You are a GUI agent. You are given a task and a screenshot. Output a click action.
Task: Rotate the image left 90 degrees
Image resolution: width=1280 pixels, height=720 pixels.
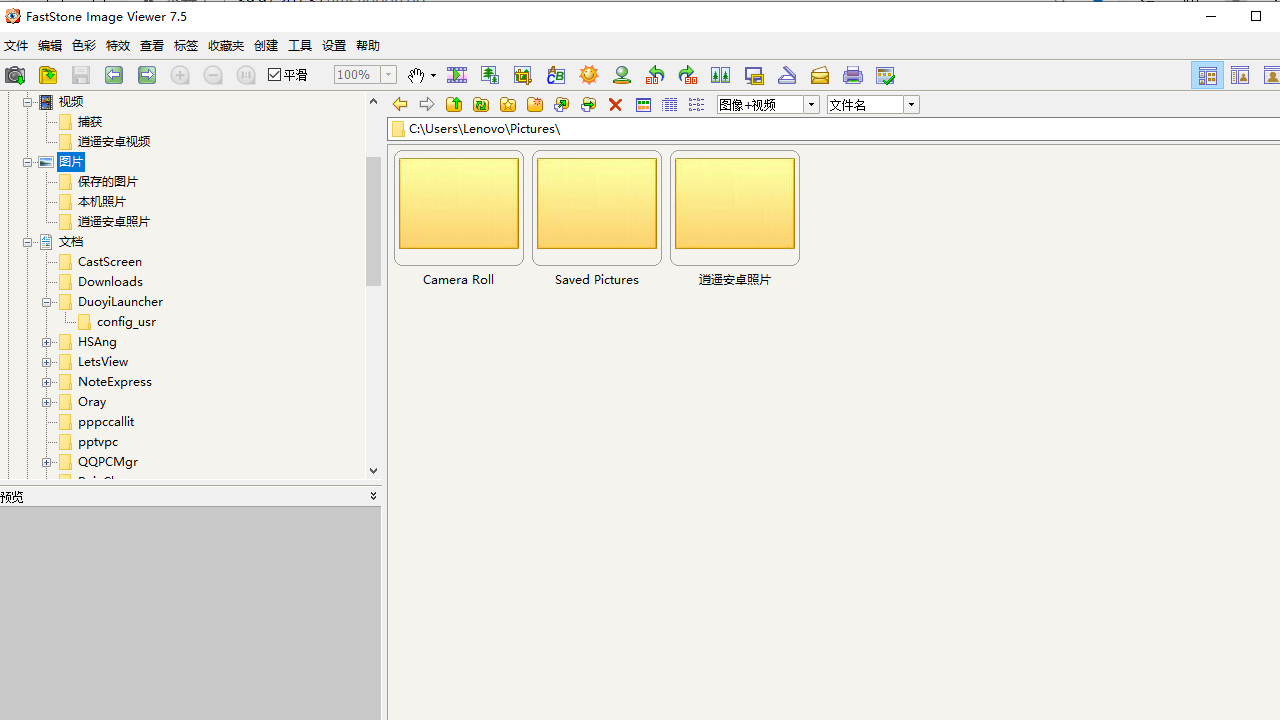[x=655, y=75]
